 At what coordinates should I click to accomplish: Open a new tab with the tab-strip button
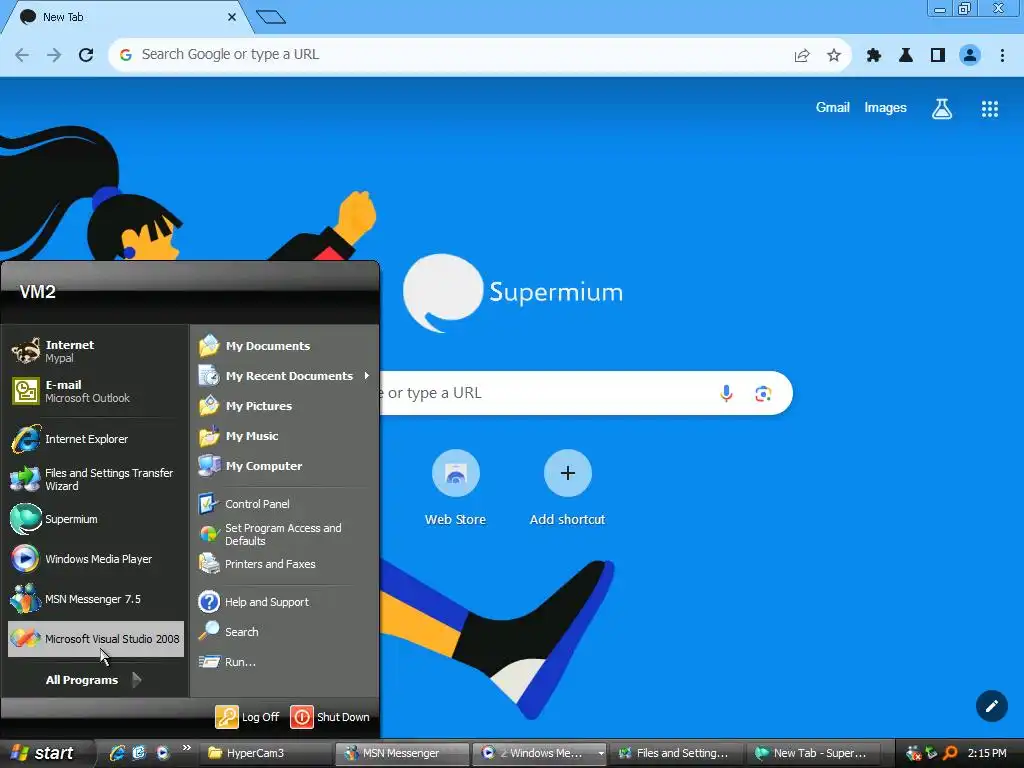[271, 17]
